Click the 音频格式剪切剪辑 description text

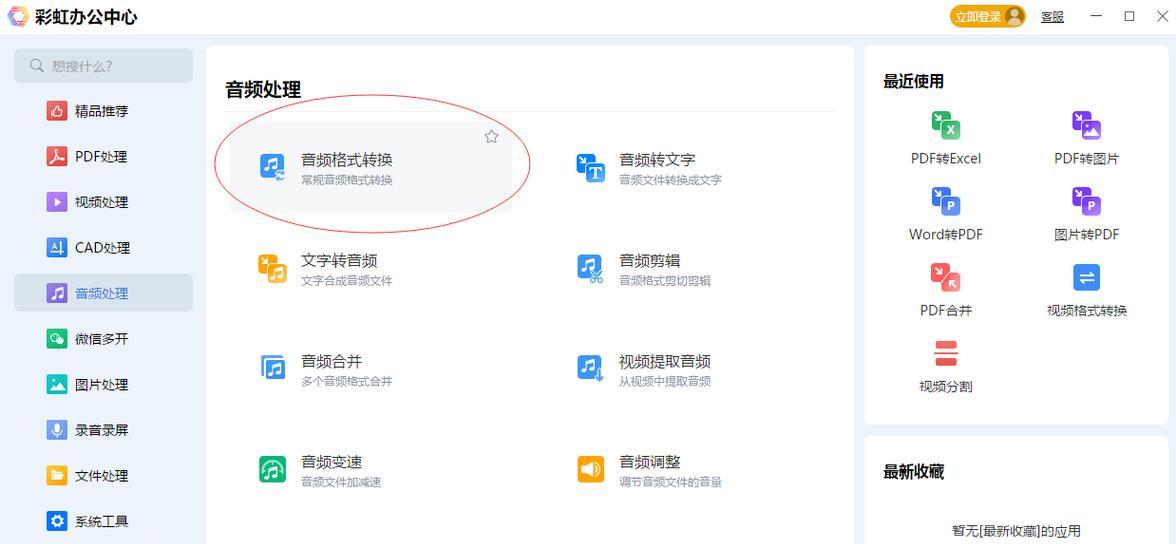pos(664,281)
